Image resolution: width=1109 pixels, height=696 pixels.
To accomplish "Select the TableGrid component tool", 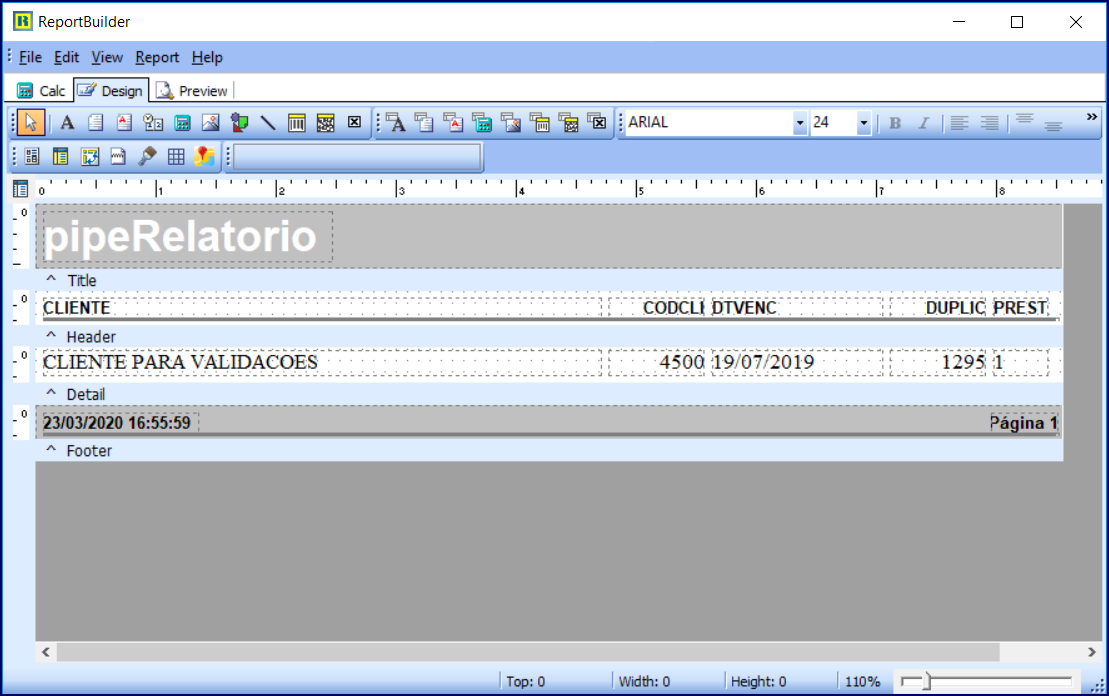I will coord(176,157).
